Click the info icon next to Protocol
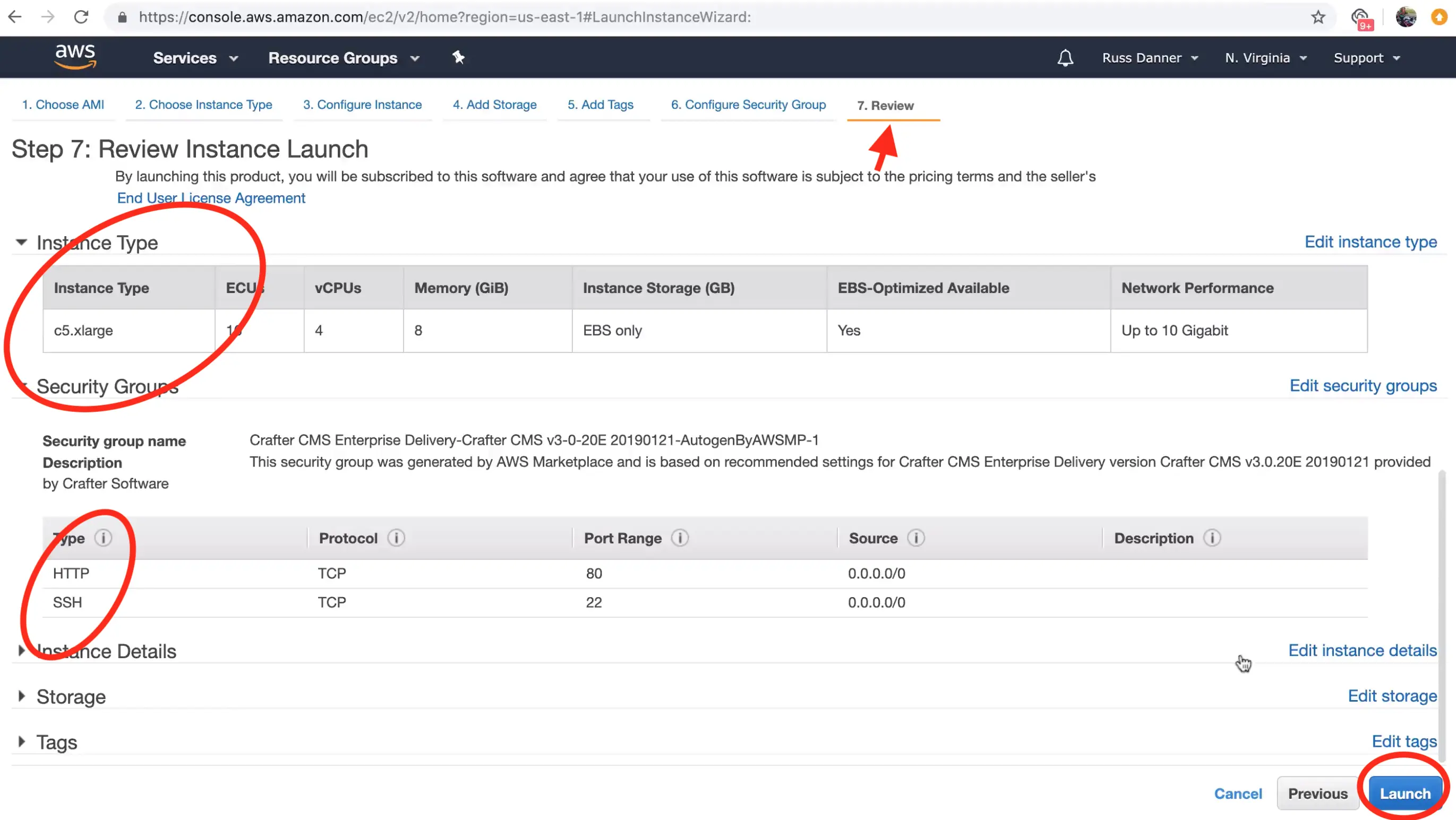The image size is (1456, 820). tap(396, 538)
